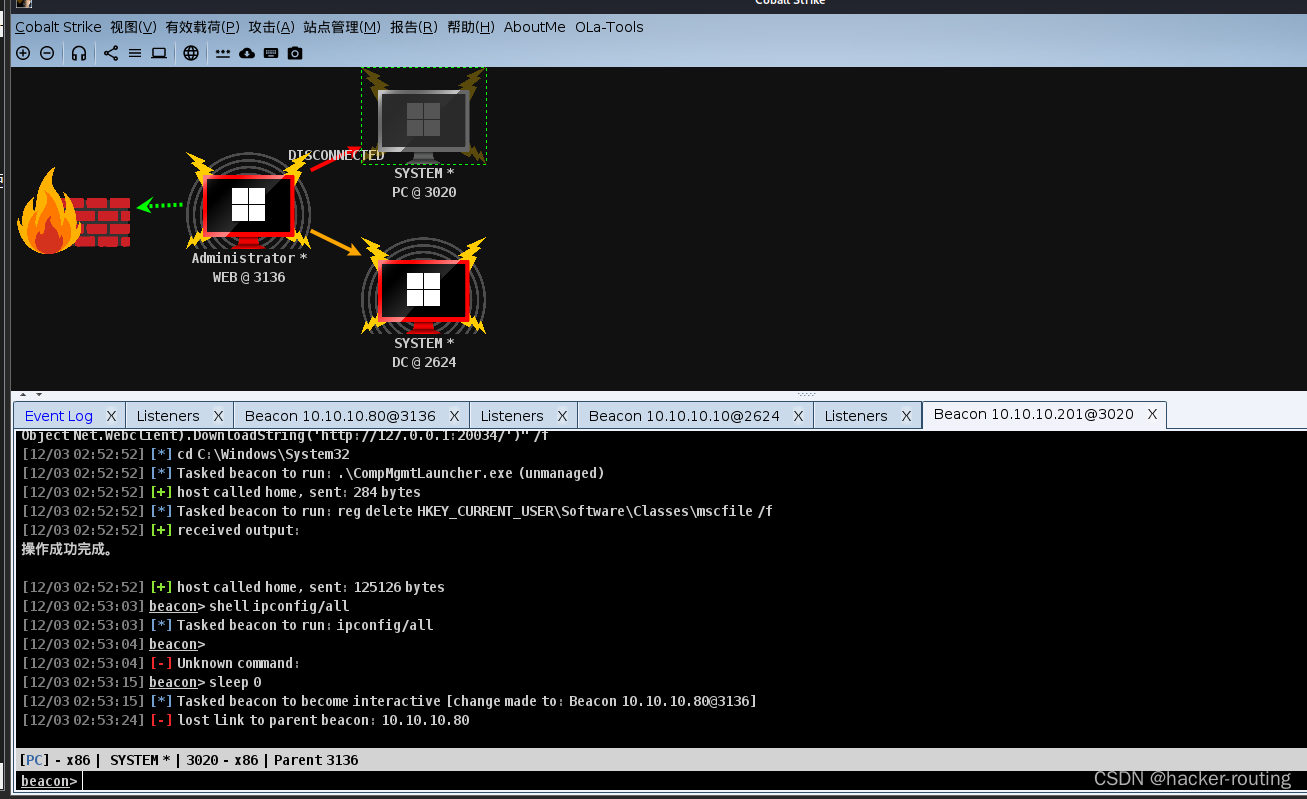Click the 'lost link to parent beacon' log line

click(x=246, y=720)
